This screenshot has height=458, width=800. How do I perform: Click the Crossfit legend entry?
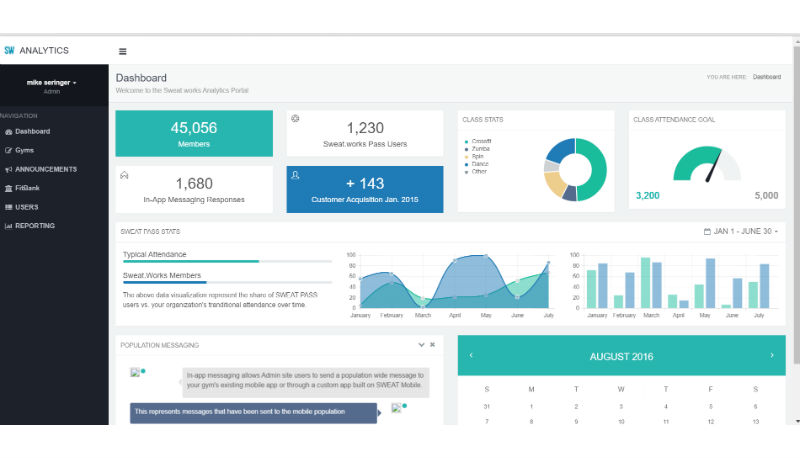(478, 141)
